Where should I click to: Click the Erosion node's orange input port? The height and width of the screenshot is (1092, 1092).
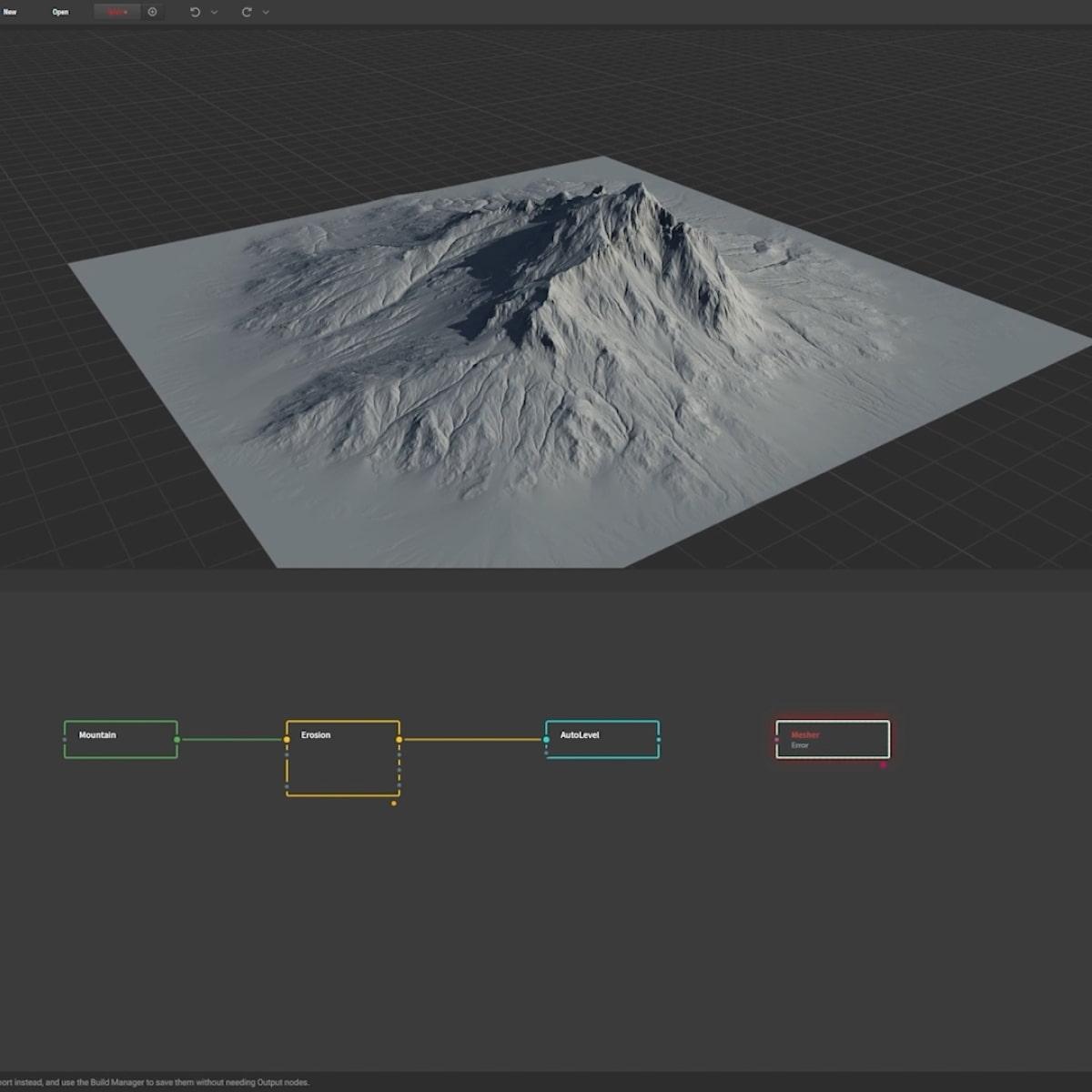pyautogui.click(x=287, y=740)
